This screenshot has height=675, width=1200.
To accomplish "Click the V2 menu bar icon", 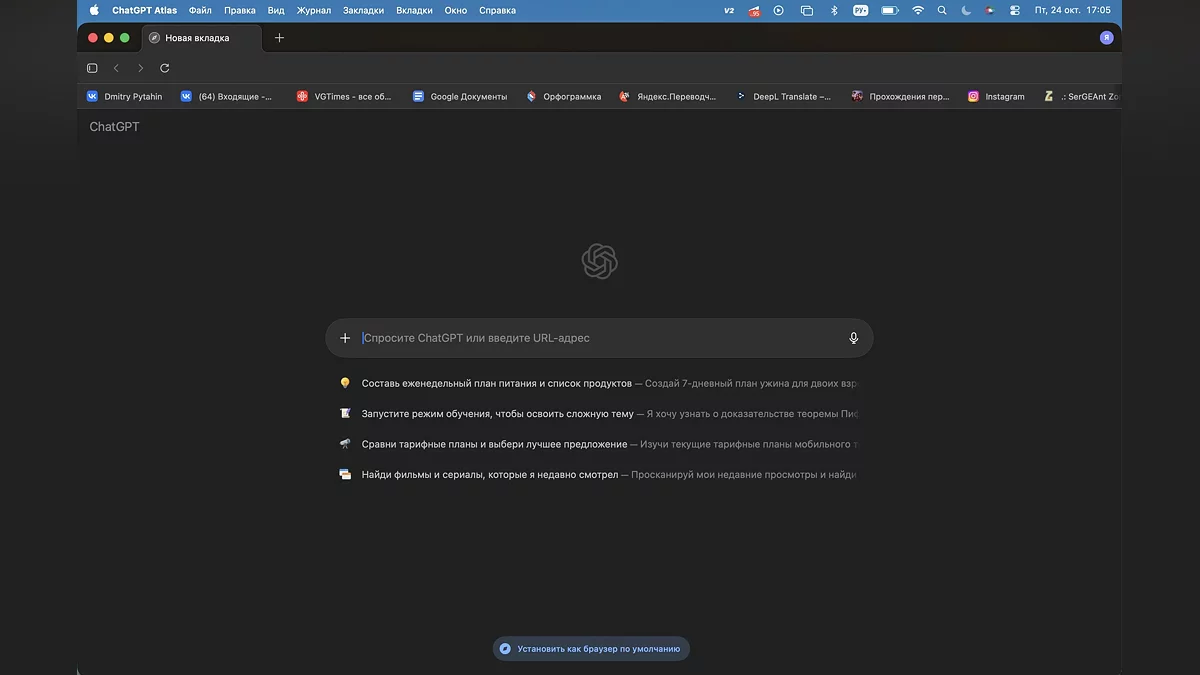I will click(729, 10).
